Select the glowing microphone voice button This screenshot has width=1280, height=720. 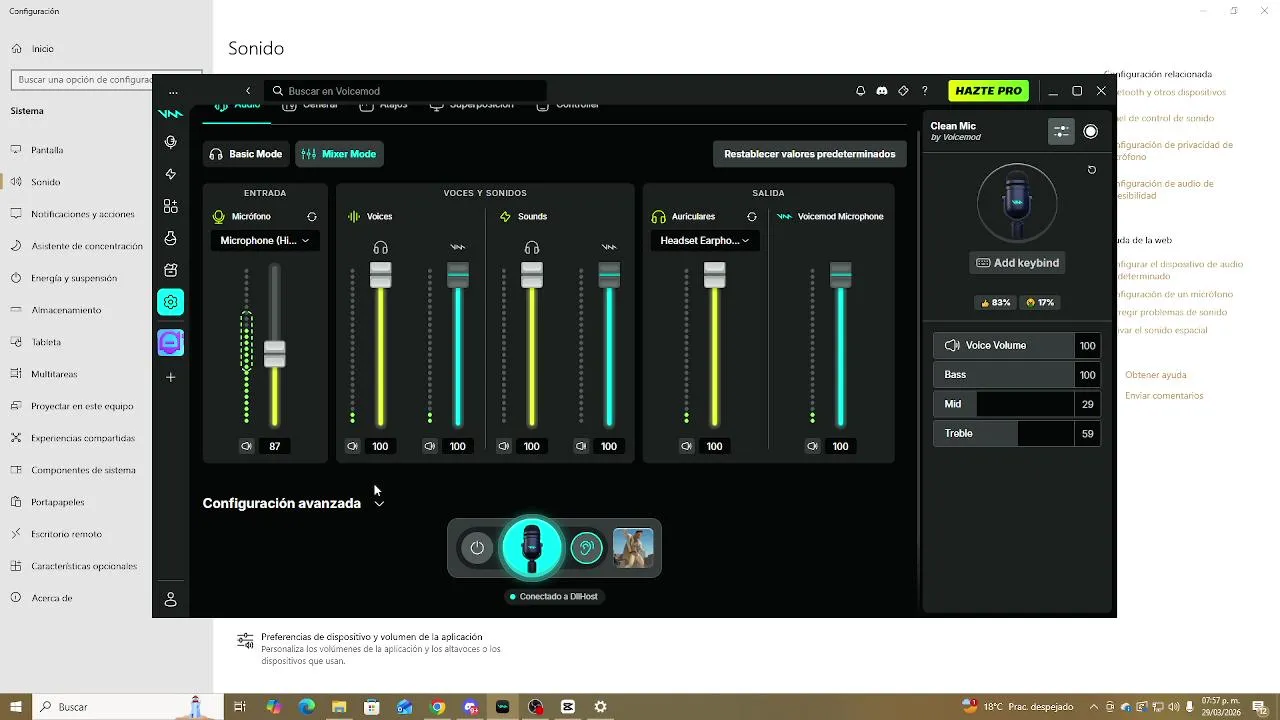click(x=532, y=548)
